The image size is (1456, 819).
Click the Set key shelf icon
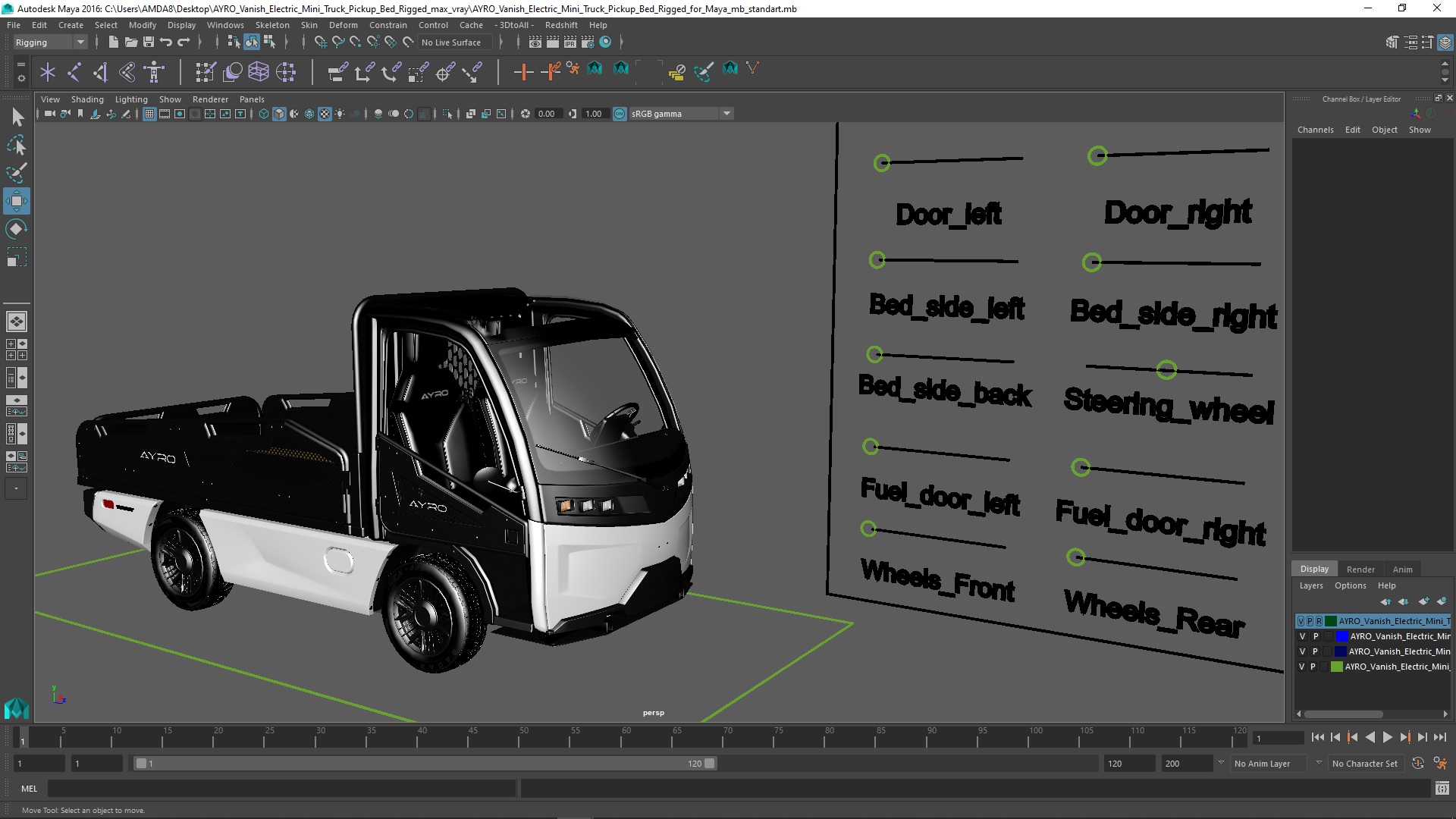522,72
